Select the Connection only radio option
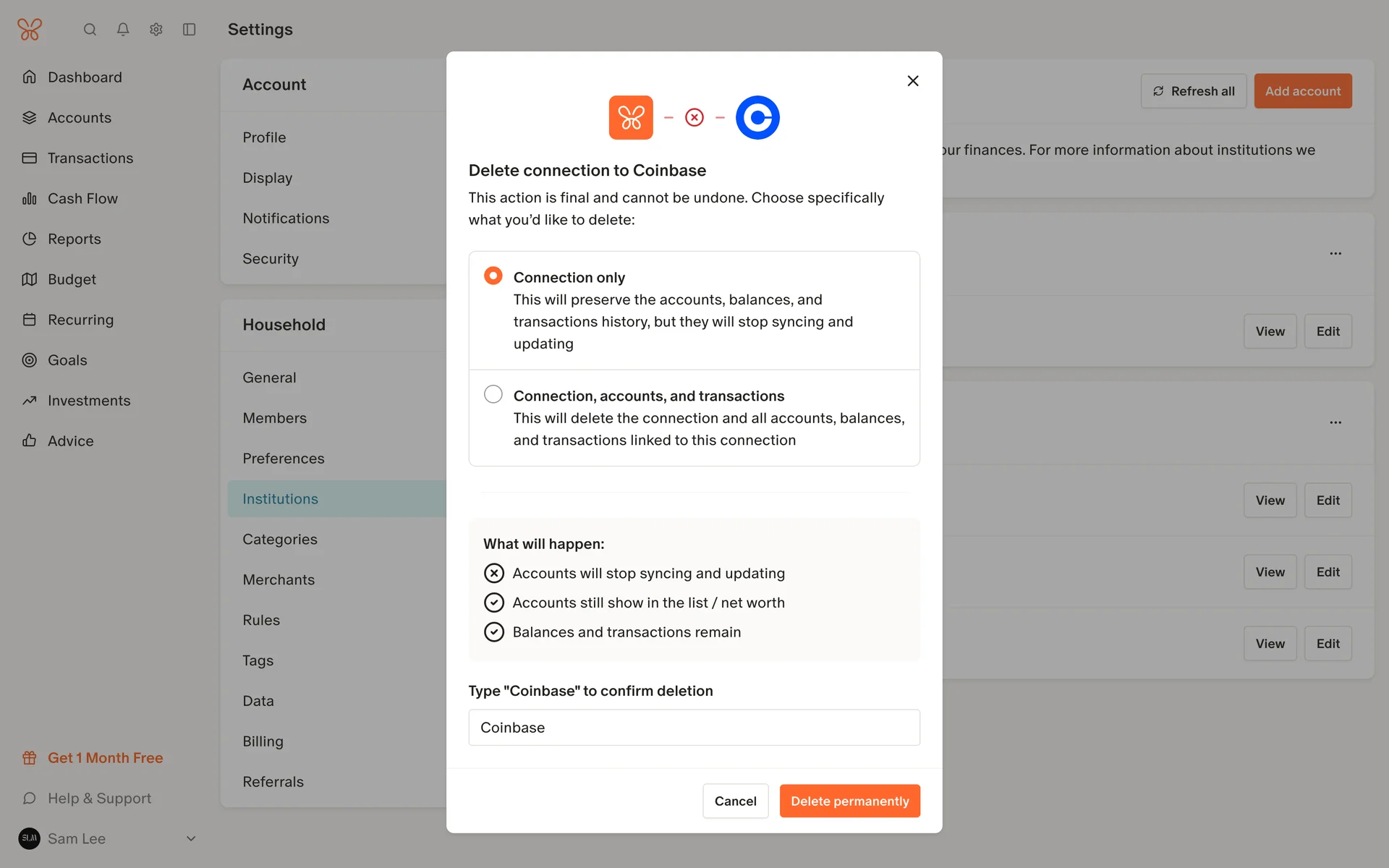The width and height of the screenshot is (1389, 868). point(493,276)
